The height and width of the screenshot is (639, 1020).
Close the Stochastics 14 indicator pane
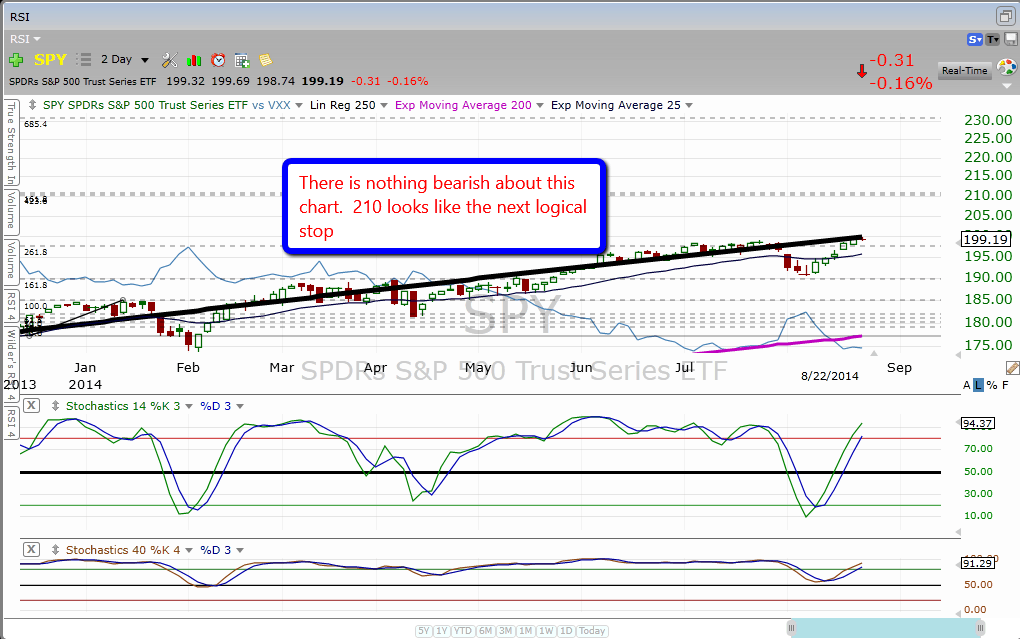point(31,406)
